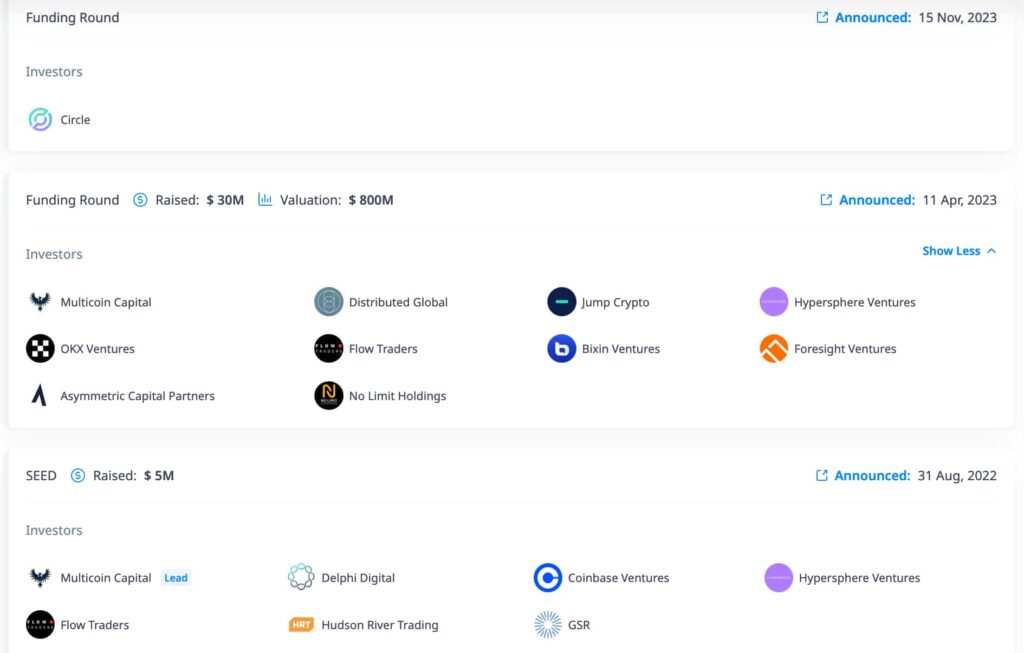Open the Announced link dated 11 Apr, 2023
Image resolution: width=1024 pixels, height=653 pixels.
(x=877, y=200)
